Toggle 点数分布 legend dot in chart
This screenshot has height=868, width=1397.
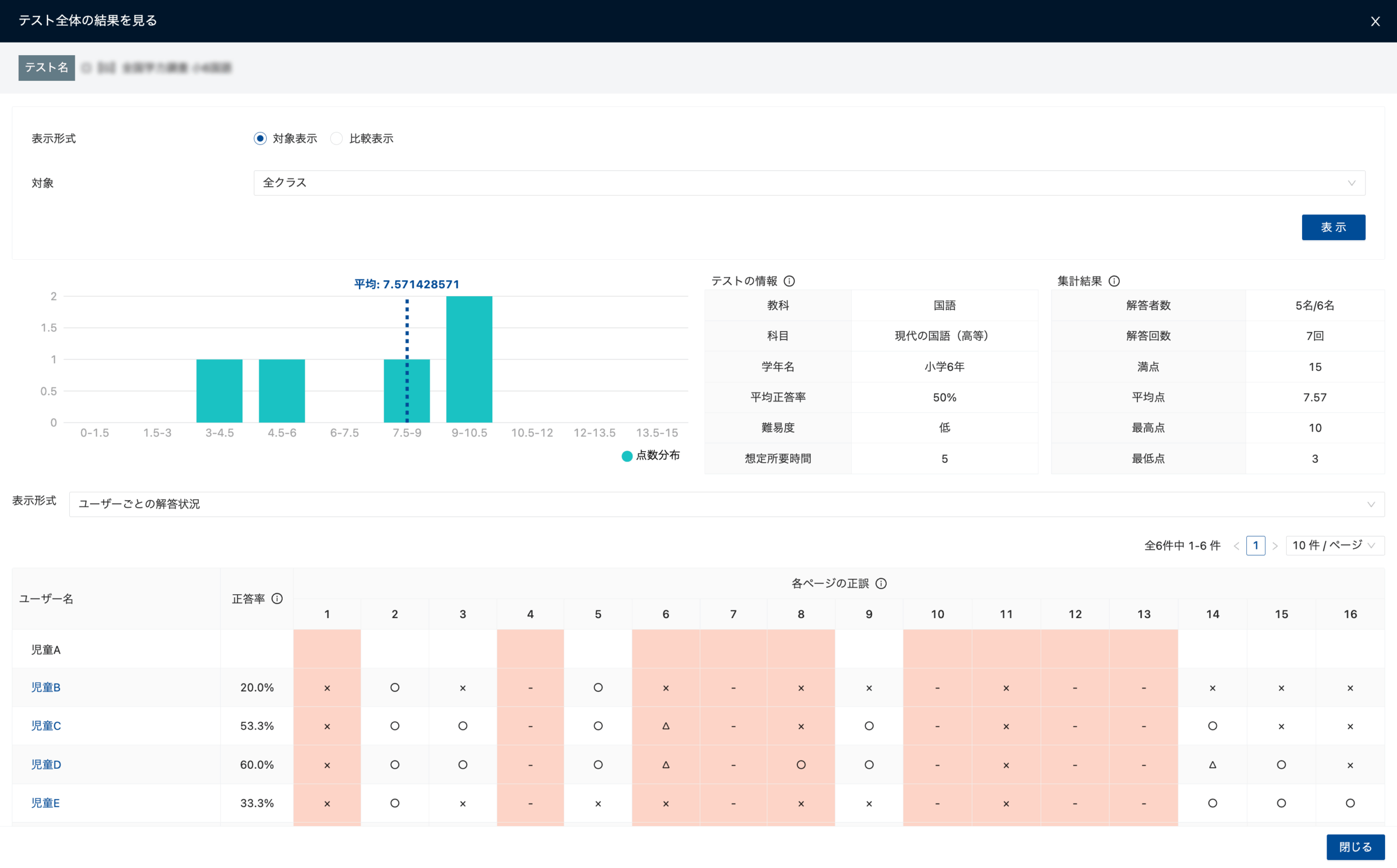pos(627,456)
